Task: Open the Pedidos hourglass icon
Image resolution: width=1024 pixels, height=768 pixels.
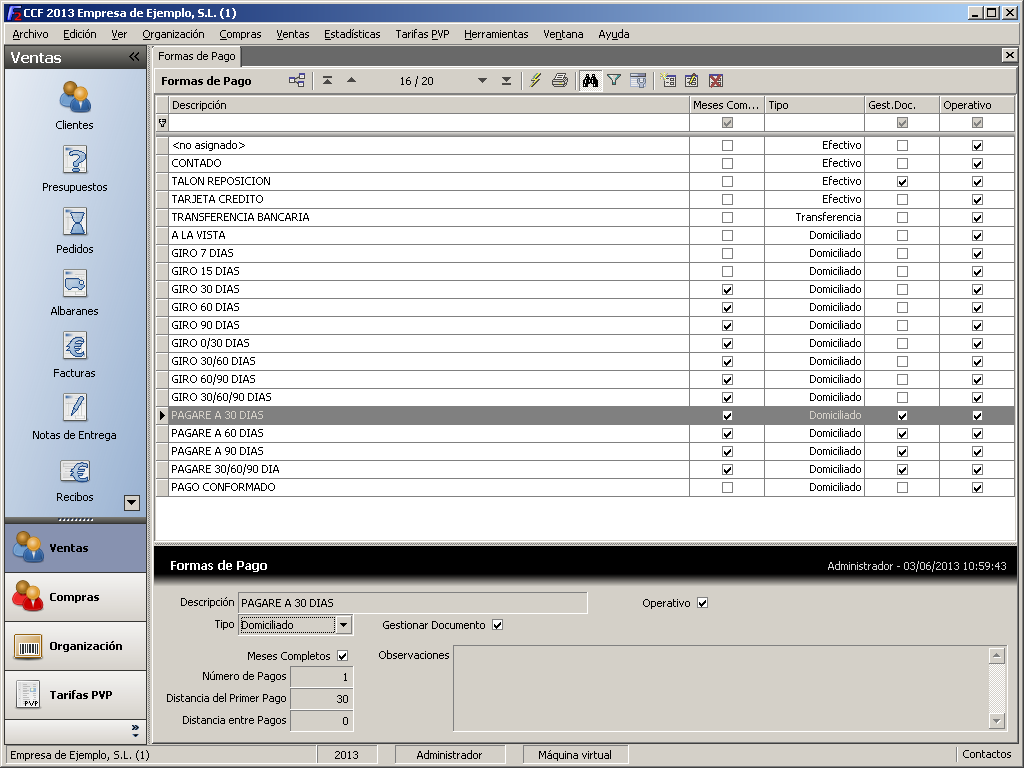Action: click(x=74, y=221)
